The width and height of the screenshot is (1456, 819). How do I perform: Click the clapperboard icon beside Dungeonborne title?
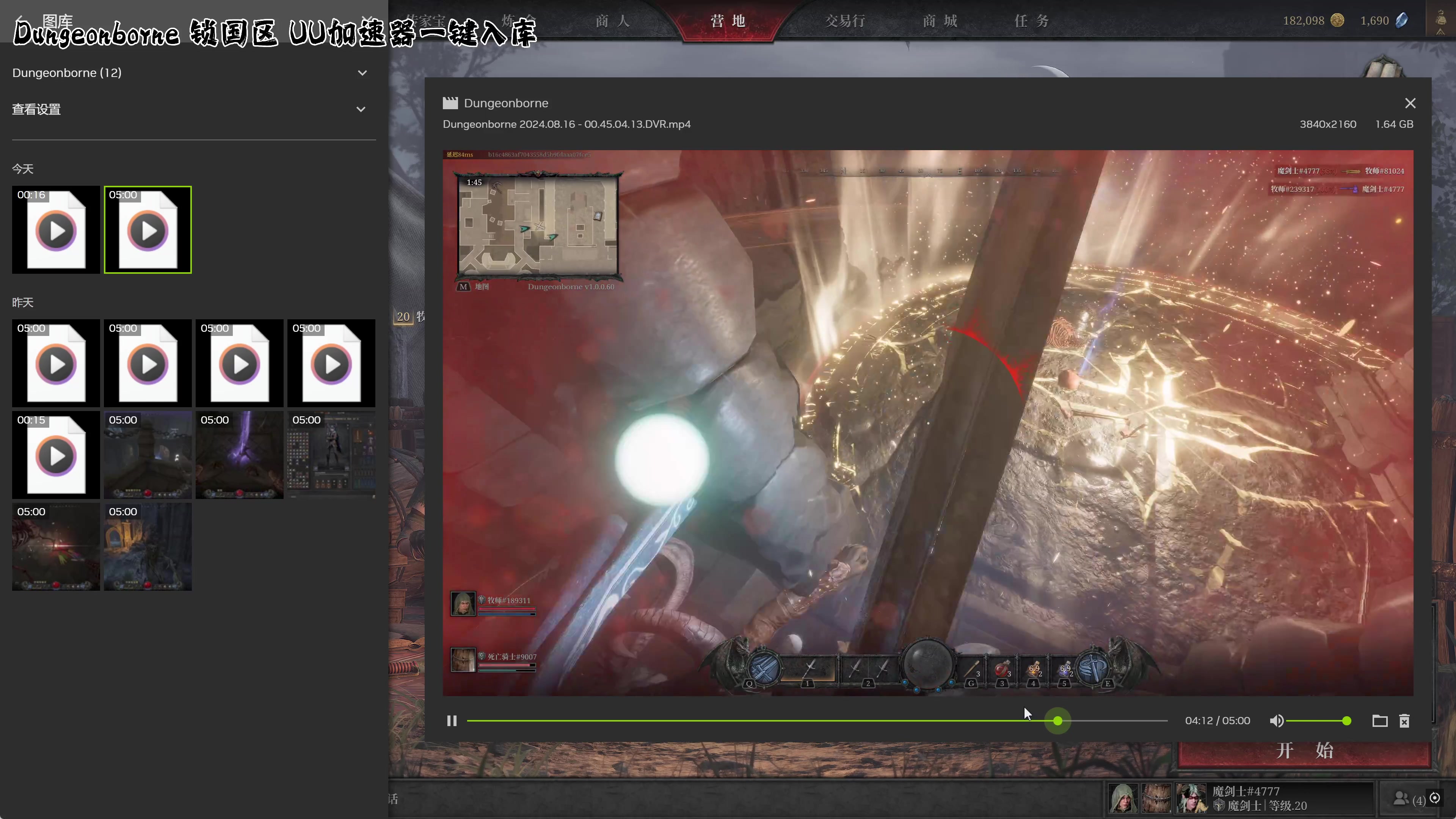point(450,103)
